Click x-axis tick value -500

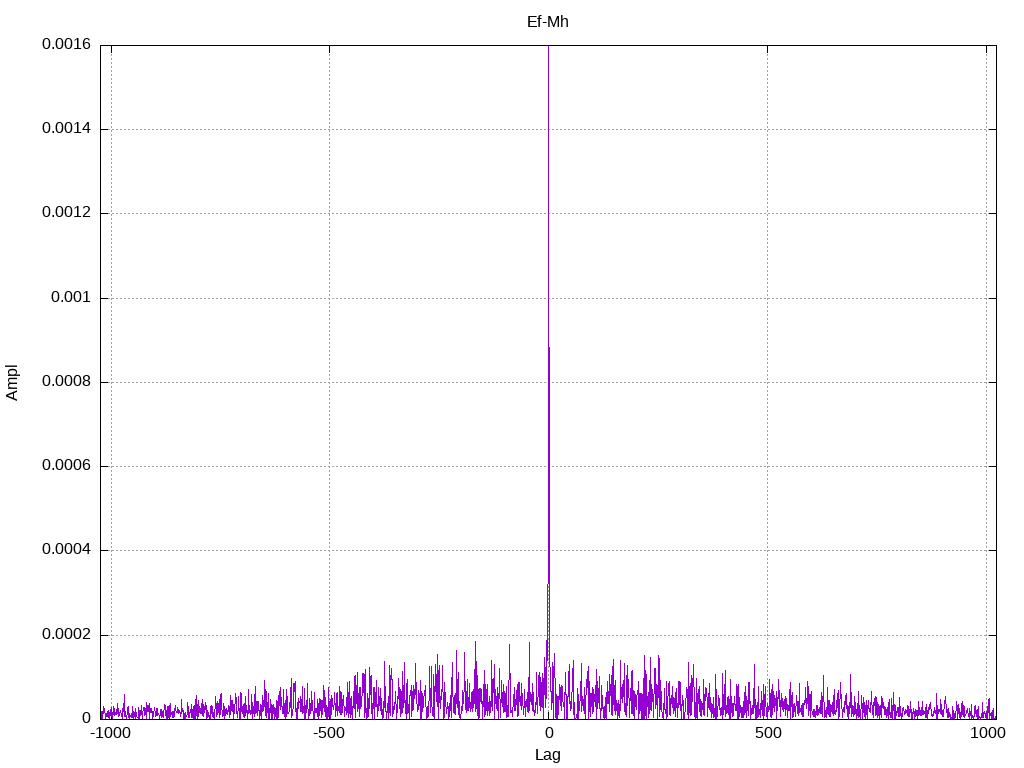click(328, 733)
